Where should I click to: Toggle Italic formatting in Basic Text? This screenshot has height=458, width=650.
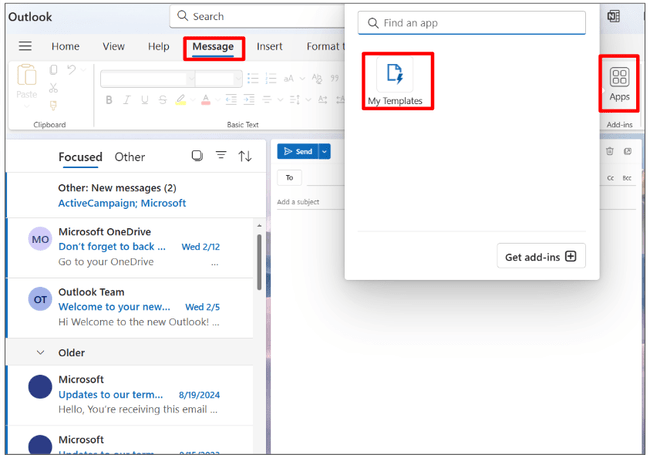[x=127, y=100]
